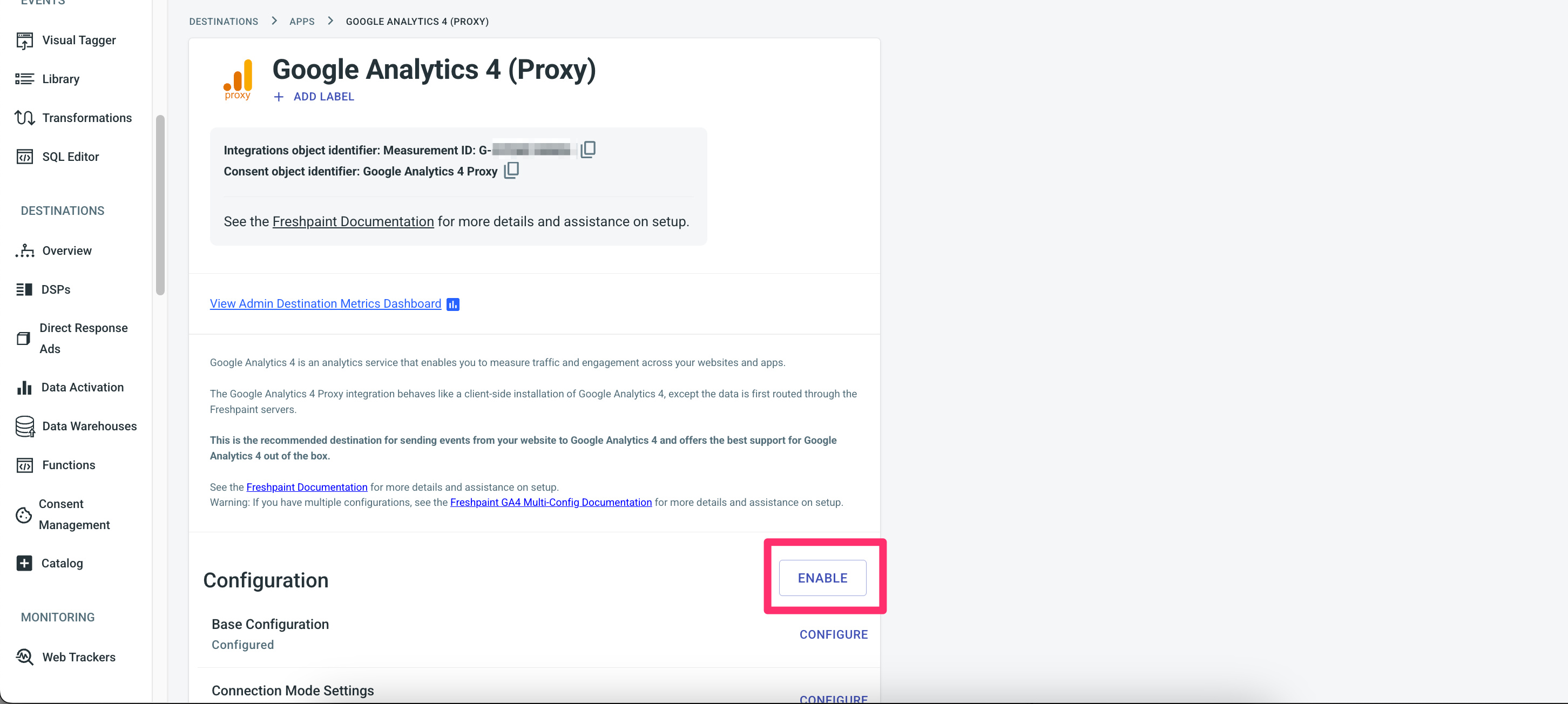
Task: Configure the Base Configuration section
Action: point(833,635)
